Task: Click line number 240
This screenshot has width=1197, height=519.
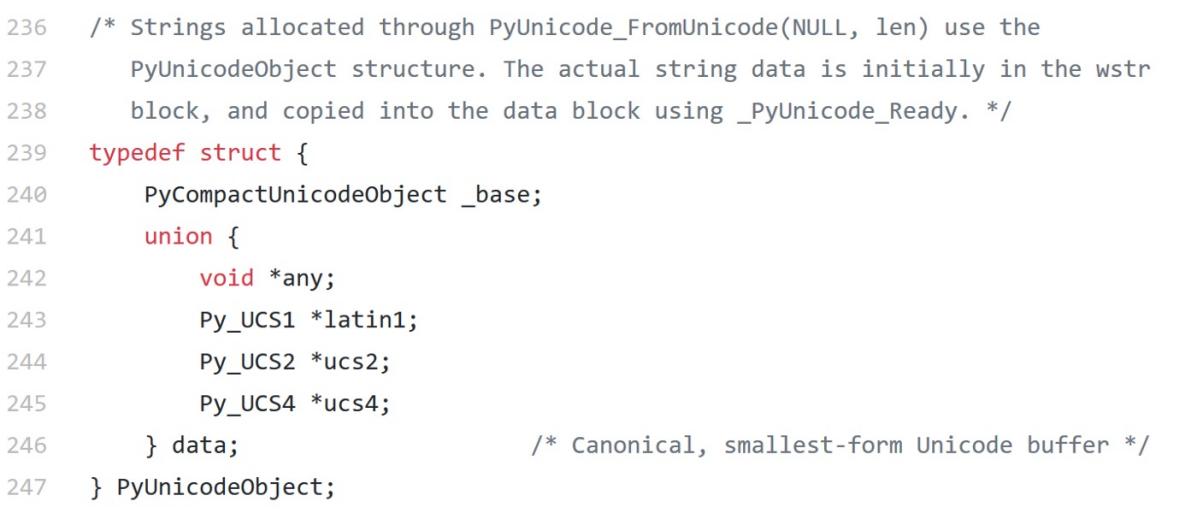Action: [27, 195]
